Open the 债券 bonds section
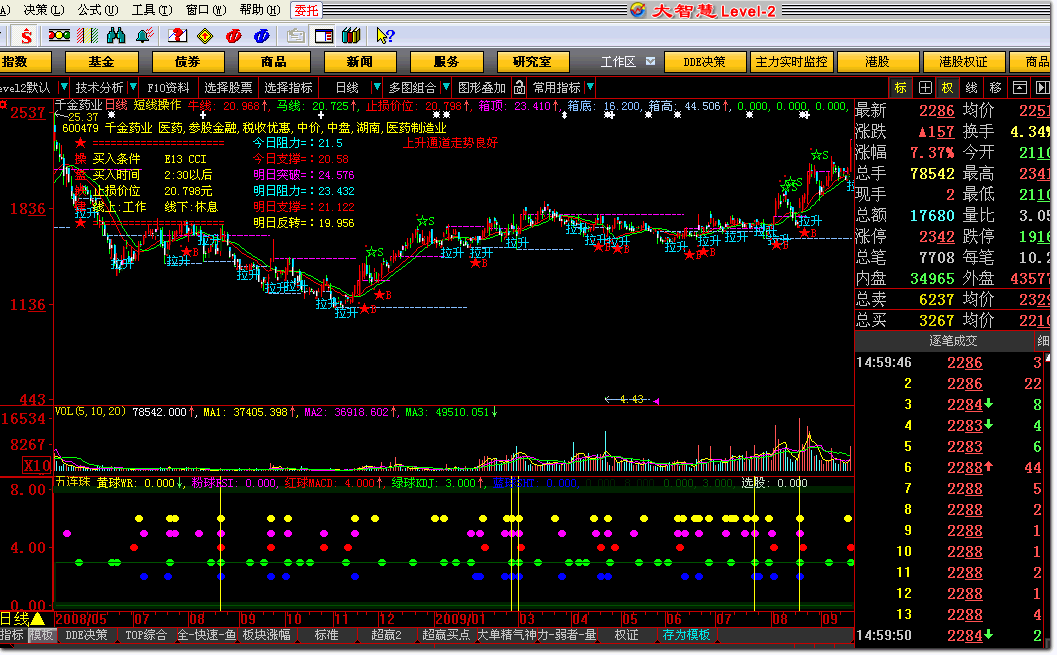This screenshot has height=655, width=1057. click(188, 62)
